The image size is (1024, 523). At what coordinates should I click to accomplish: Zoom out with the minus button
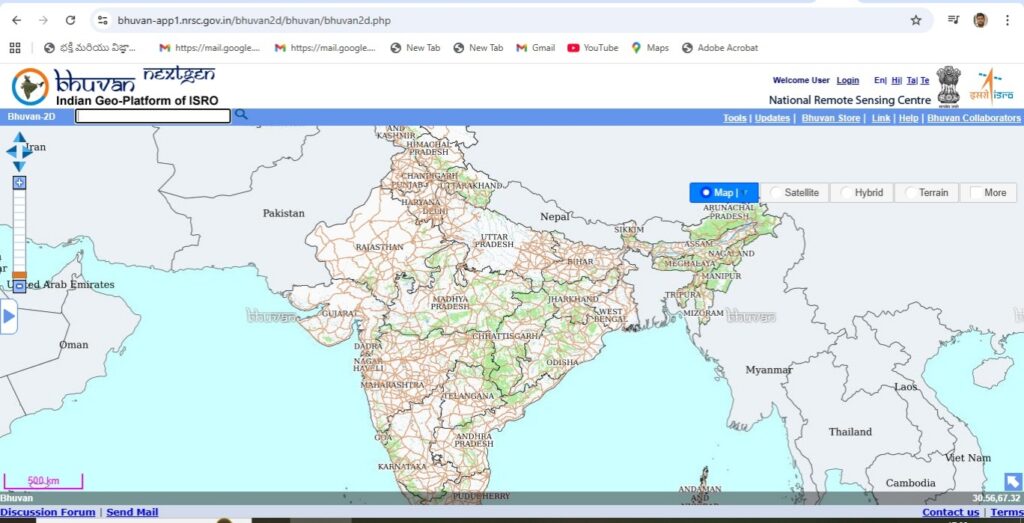(x=19, y=286)
